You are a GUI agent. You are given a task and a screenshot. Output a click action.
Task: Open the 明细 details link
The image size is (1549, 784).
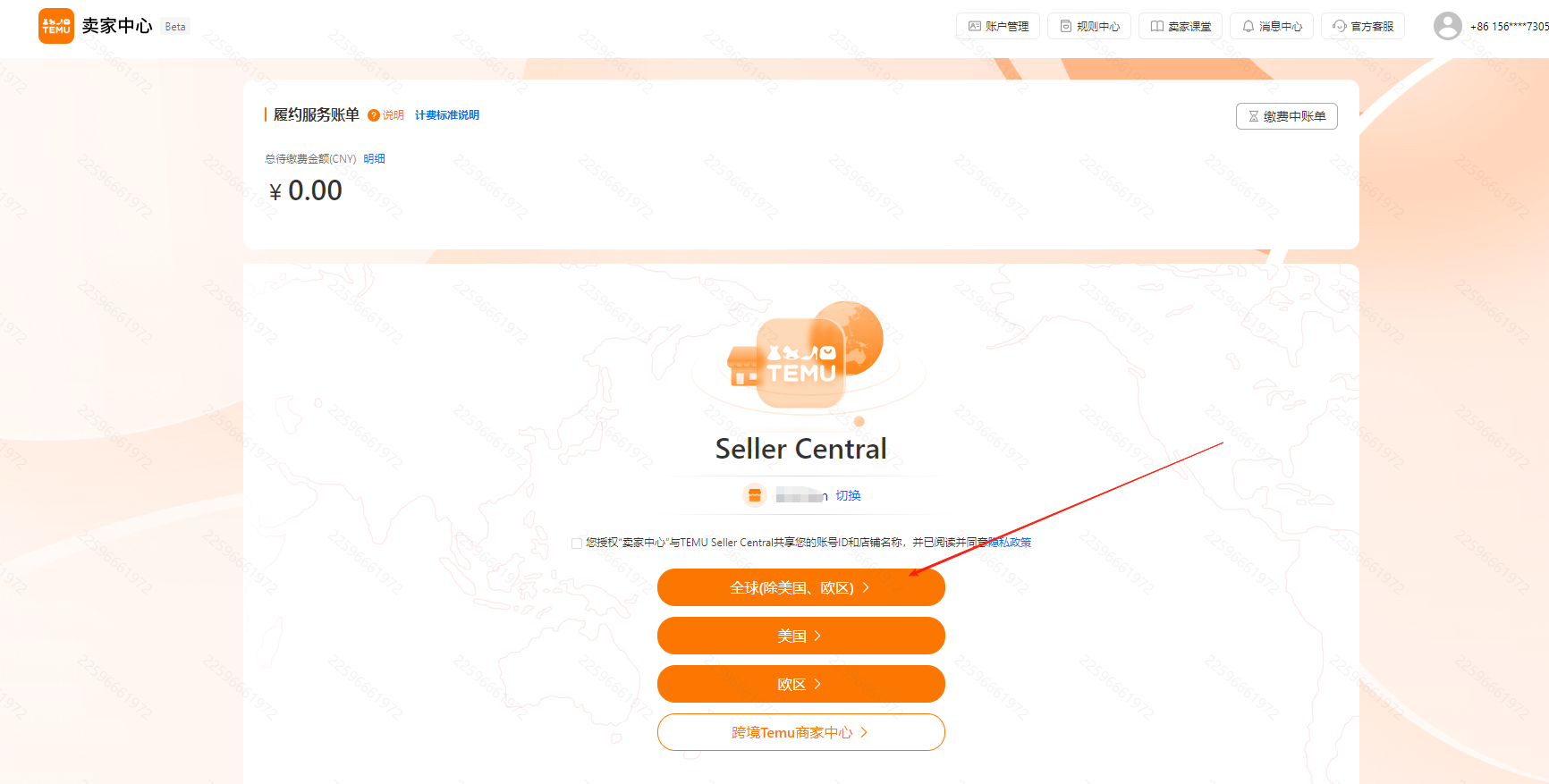[374, 158]
